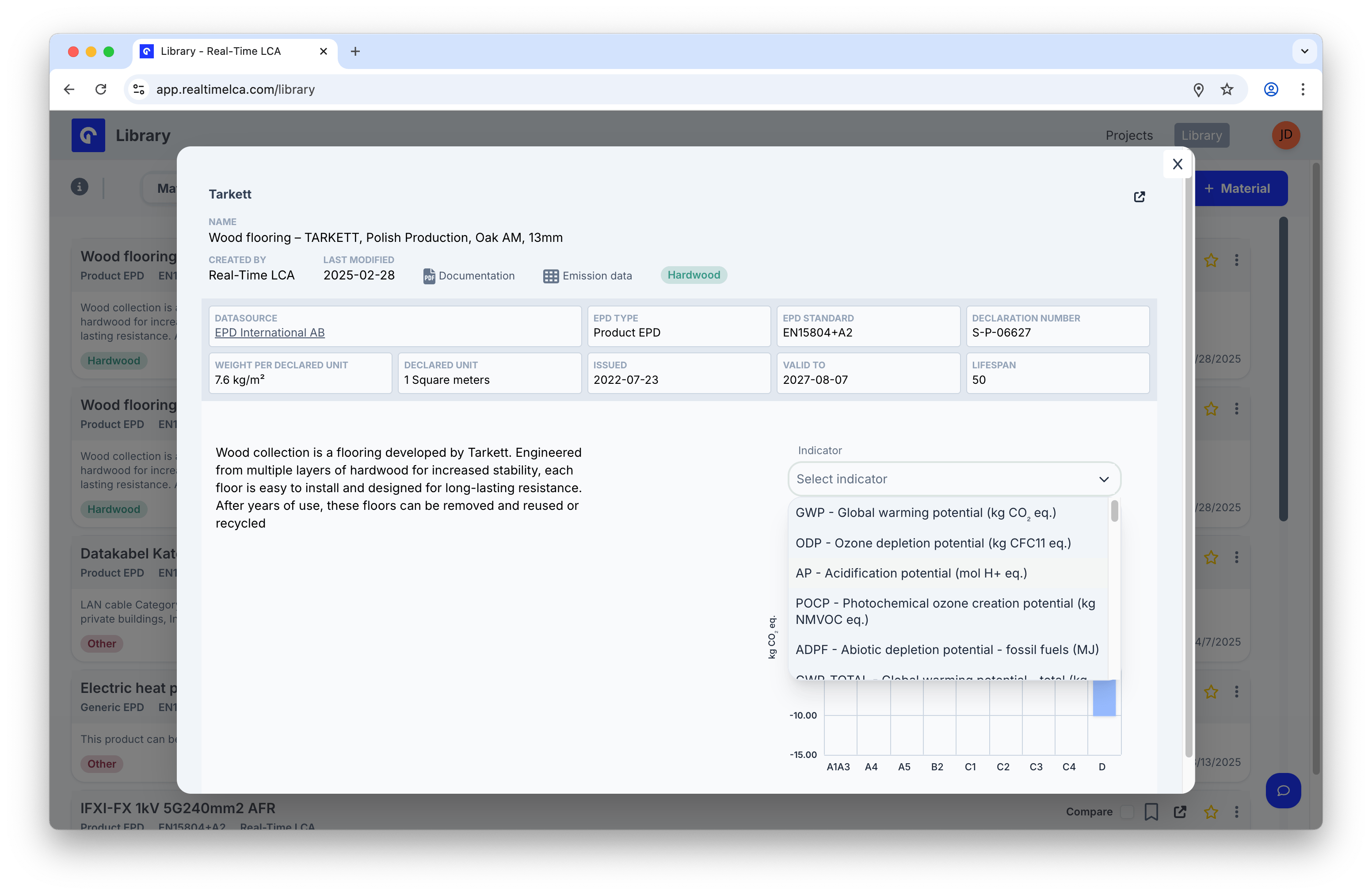Bookmark this page with star icon
Image resolution: width=1372 pixels, height=895 pixels.
click(1227, 89)
